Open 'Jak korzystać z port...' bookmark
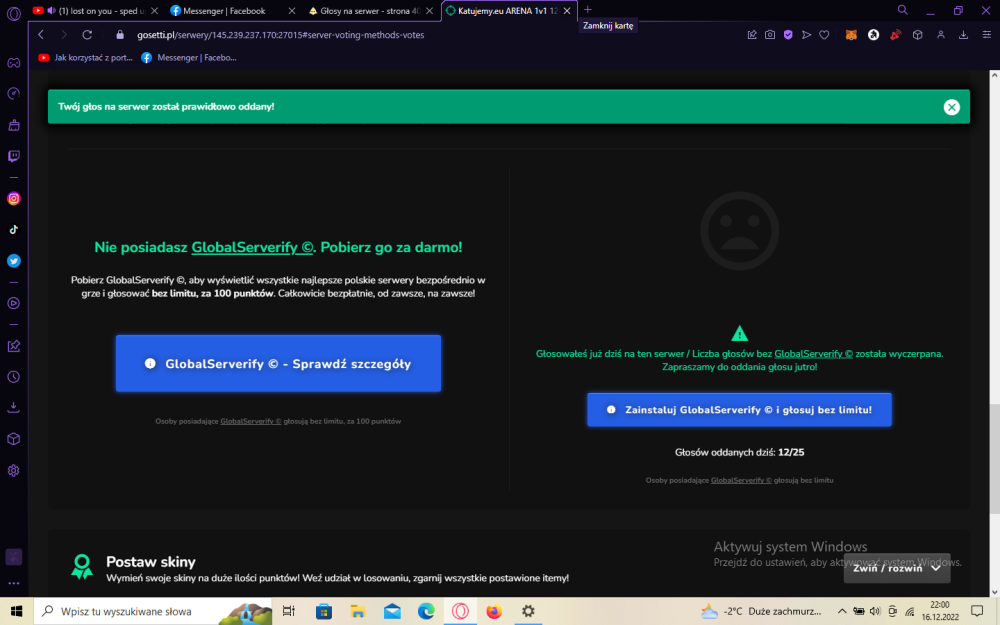 pos(85,57)
